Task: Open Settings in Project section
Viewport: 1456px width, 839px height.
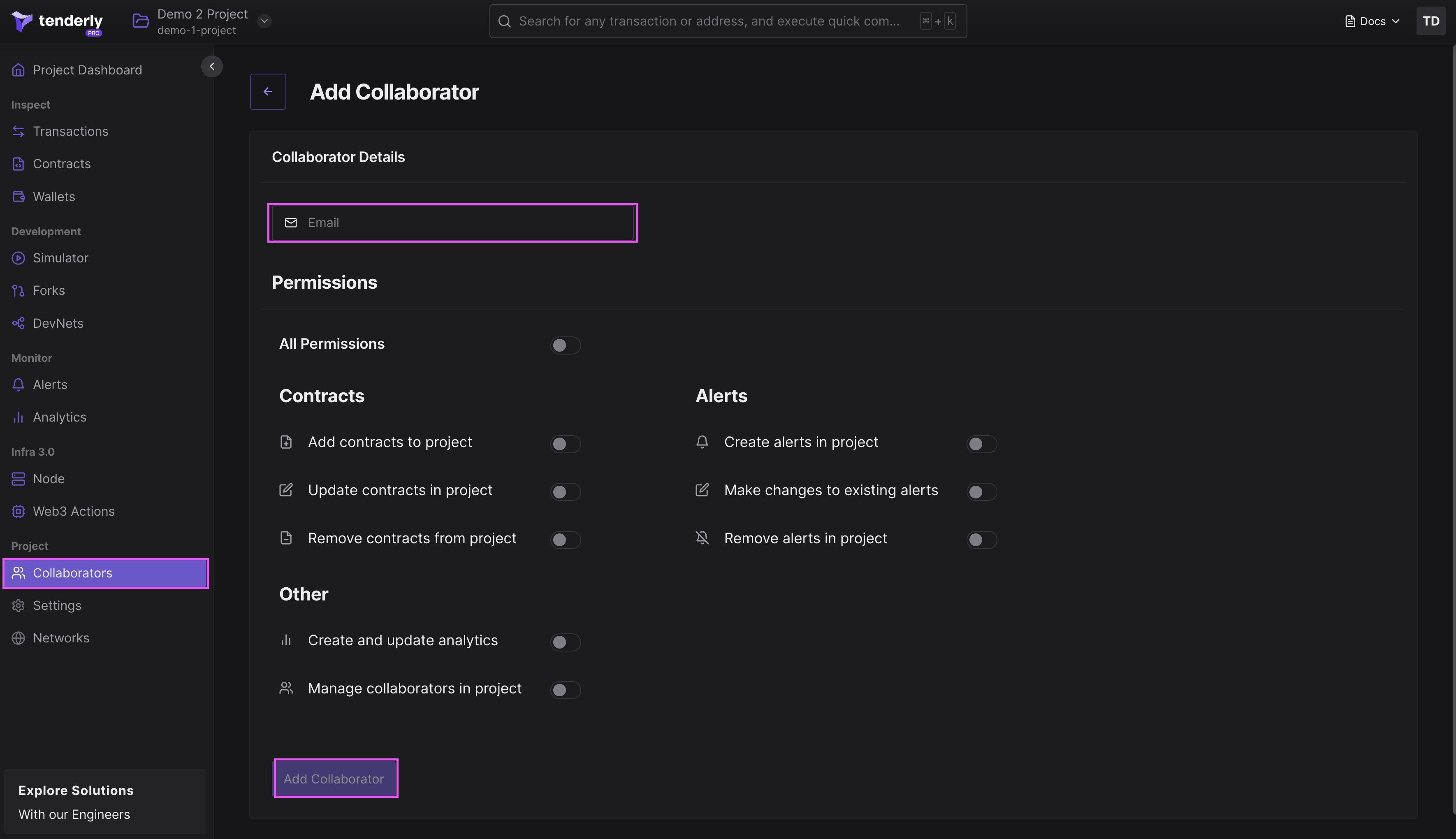Action: tap(106, 606)
